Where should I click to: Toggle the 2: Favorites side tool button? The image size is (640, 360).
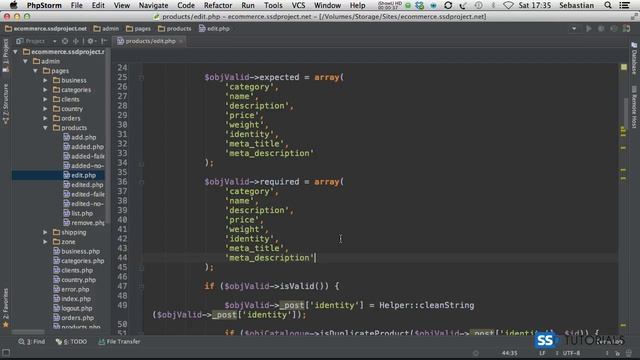(5, 307)
